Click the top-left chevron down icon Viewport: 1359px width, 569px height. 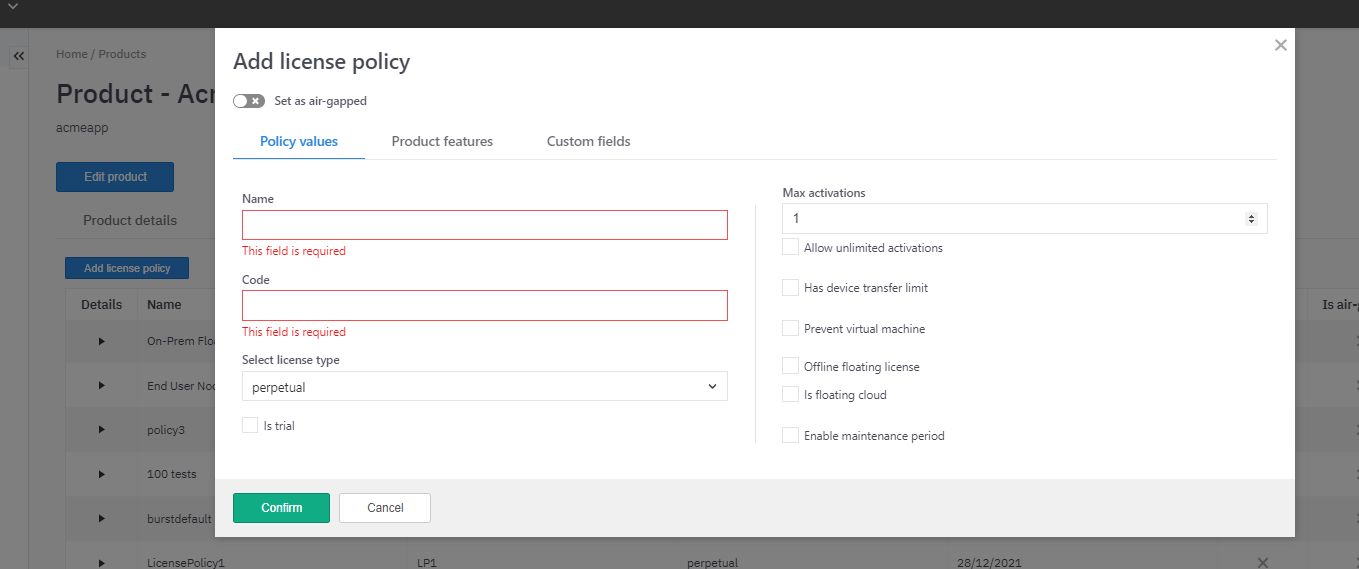[x=13, y=7]
